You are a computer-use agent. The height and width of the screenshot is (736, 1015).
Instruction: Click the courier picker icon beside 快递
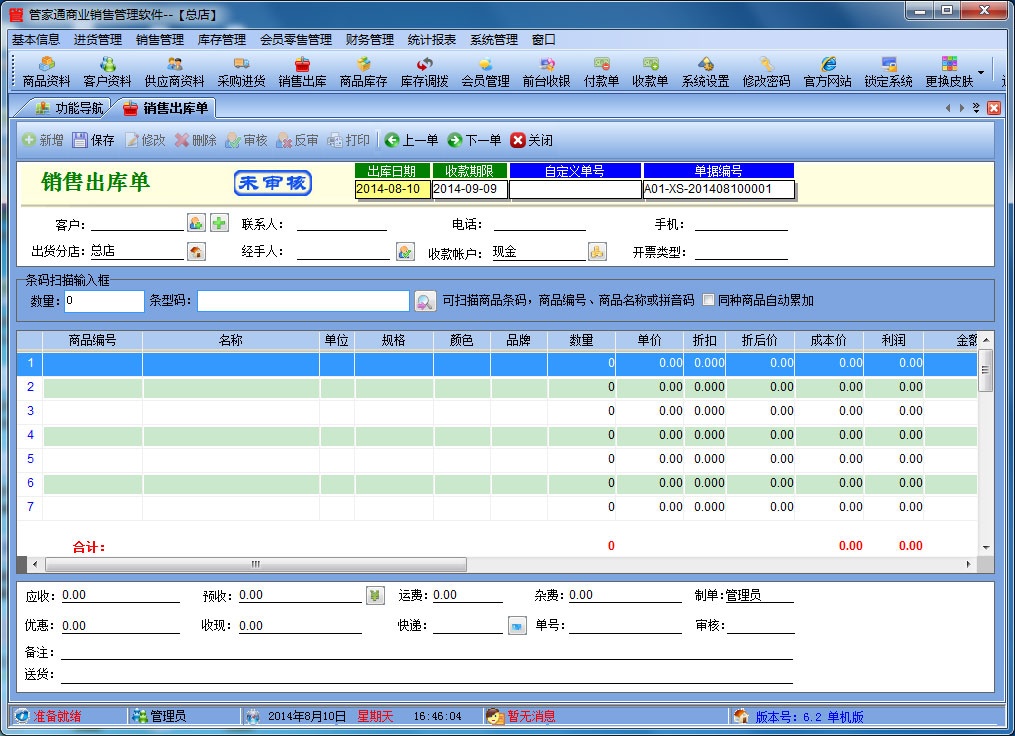(x=517, y=626)
